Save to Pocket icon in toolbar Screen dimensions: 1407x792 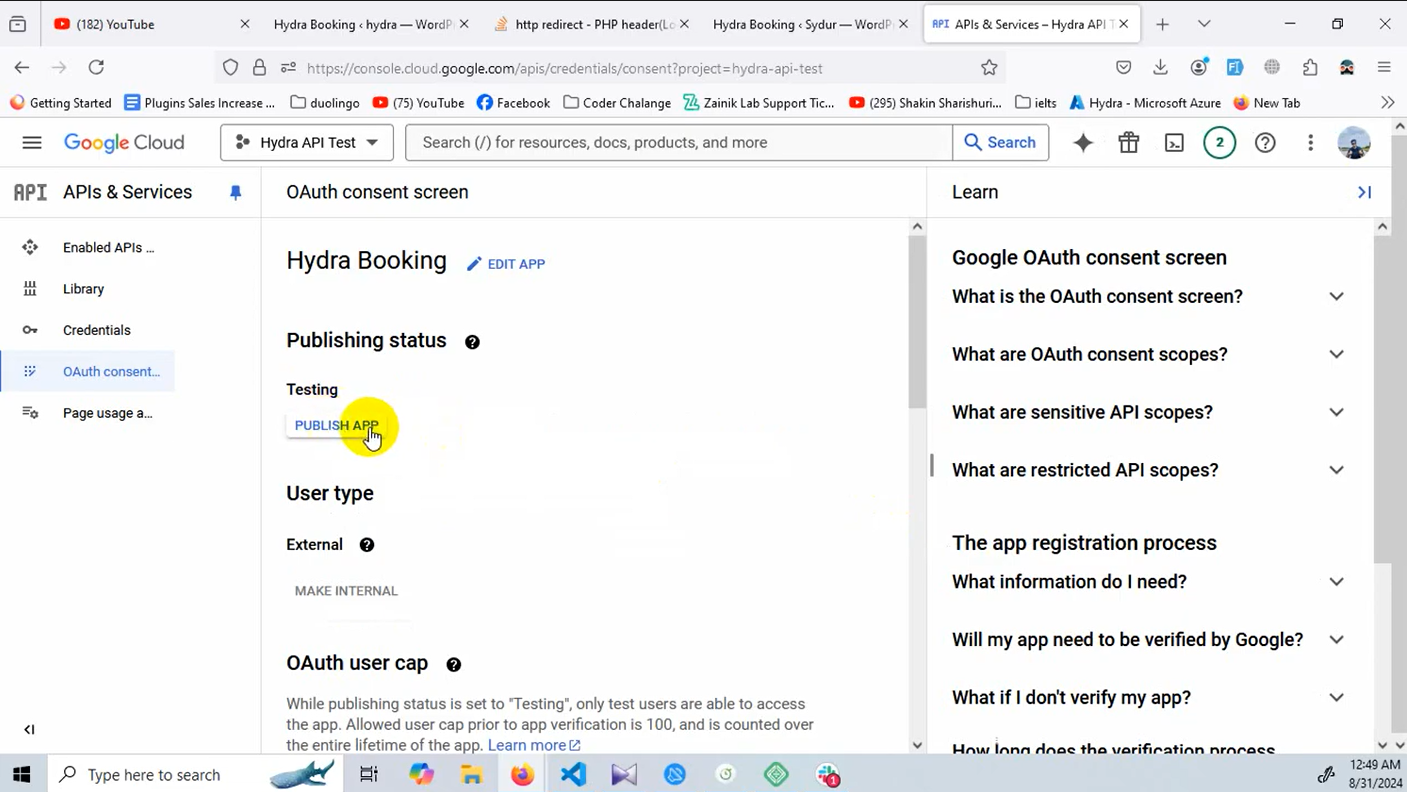1123,67
